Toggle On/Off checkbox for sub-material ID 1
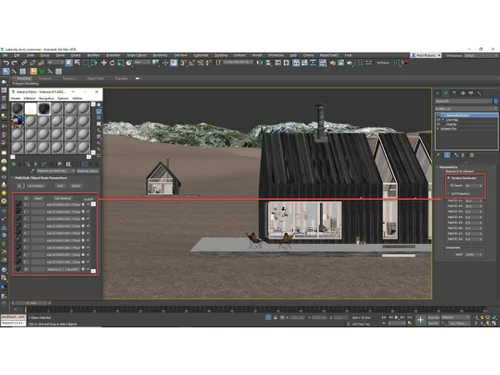The image size is (500, 375). [88, 204]
